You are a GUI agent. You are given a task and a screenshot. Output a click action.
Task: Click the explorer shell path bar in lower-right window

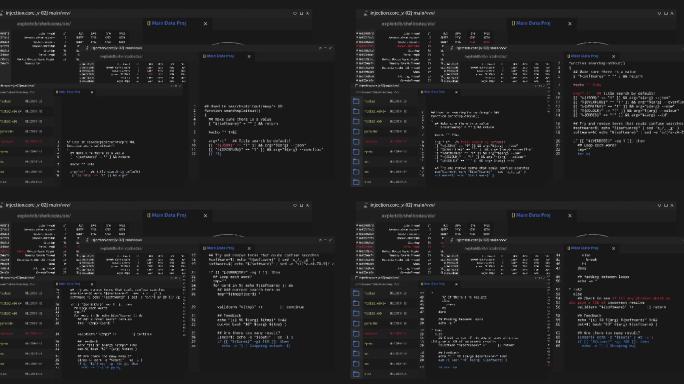pyautogui.click(x=408, y=216)
